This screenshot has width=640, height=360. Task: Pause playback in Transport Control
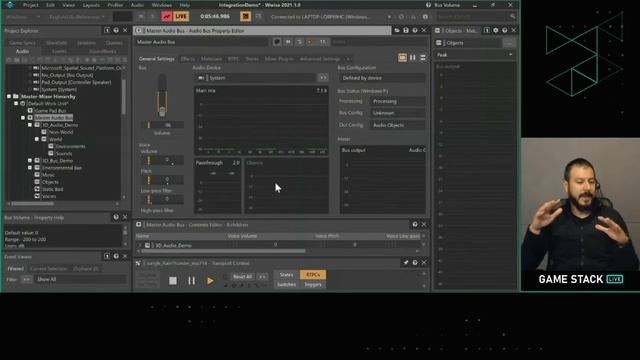coord(191,281)
